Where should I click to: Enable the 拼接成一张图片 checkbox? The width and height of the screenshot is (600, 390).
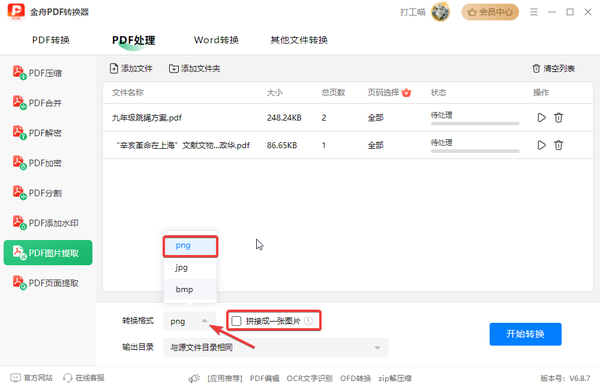pos(236,321)
